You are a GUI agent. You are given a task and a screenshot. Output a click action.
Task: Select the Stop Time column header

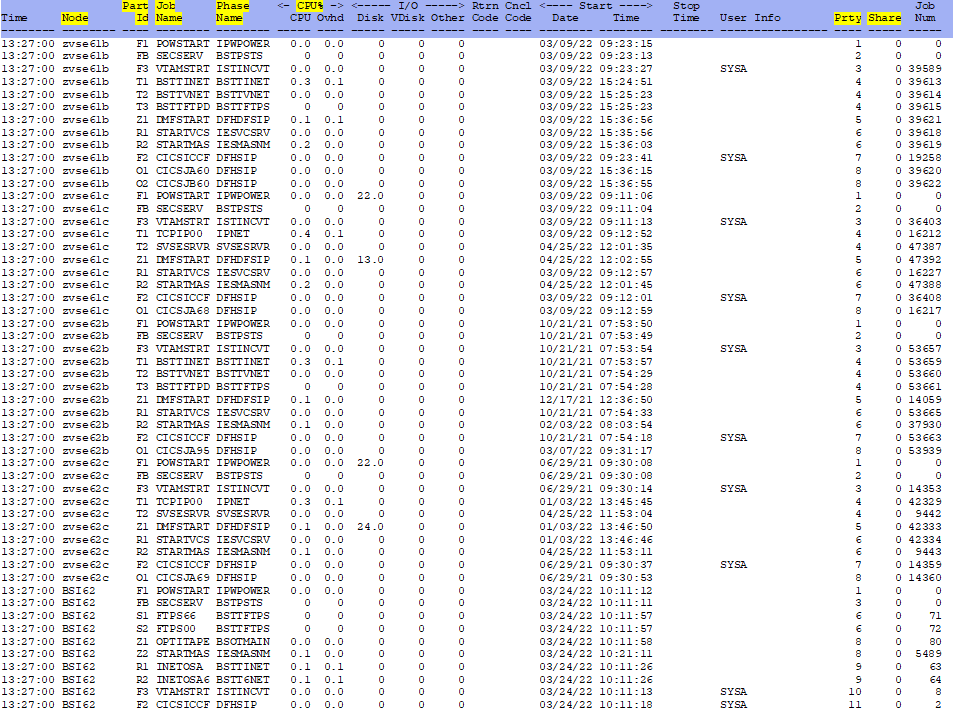686,12
